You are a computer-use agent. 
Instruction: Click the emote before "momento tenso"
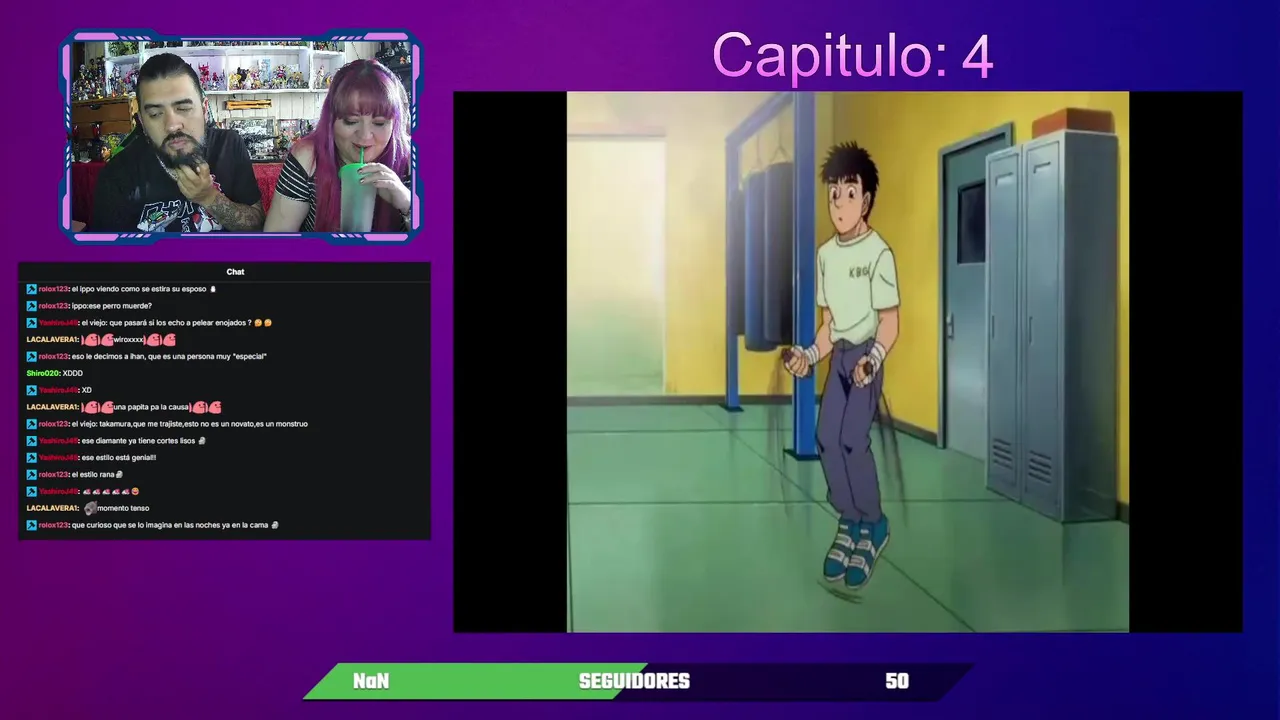click(89, 508)
